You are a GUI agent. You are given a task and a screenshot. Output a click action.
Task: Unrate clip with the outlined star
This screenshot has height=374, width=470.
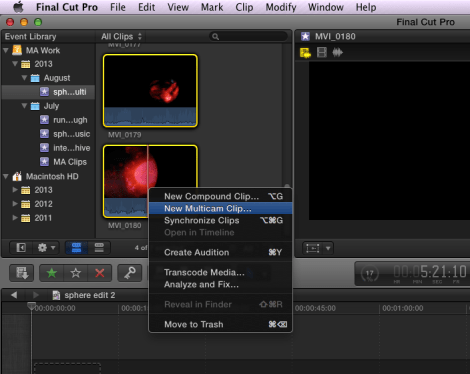pyautogui.click(x=76, y=273)
